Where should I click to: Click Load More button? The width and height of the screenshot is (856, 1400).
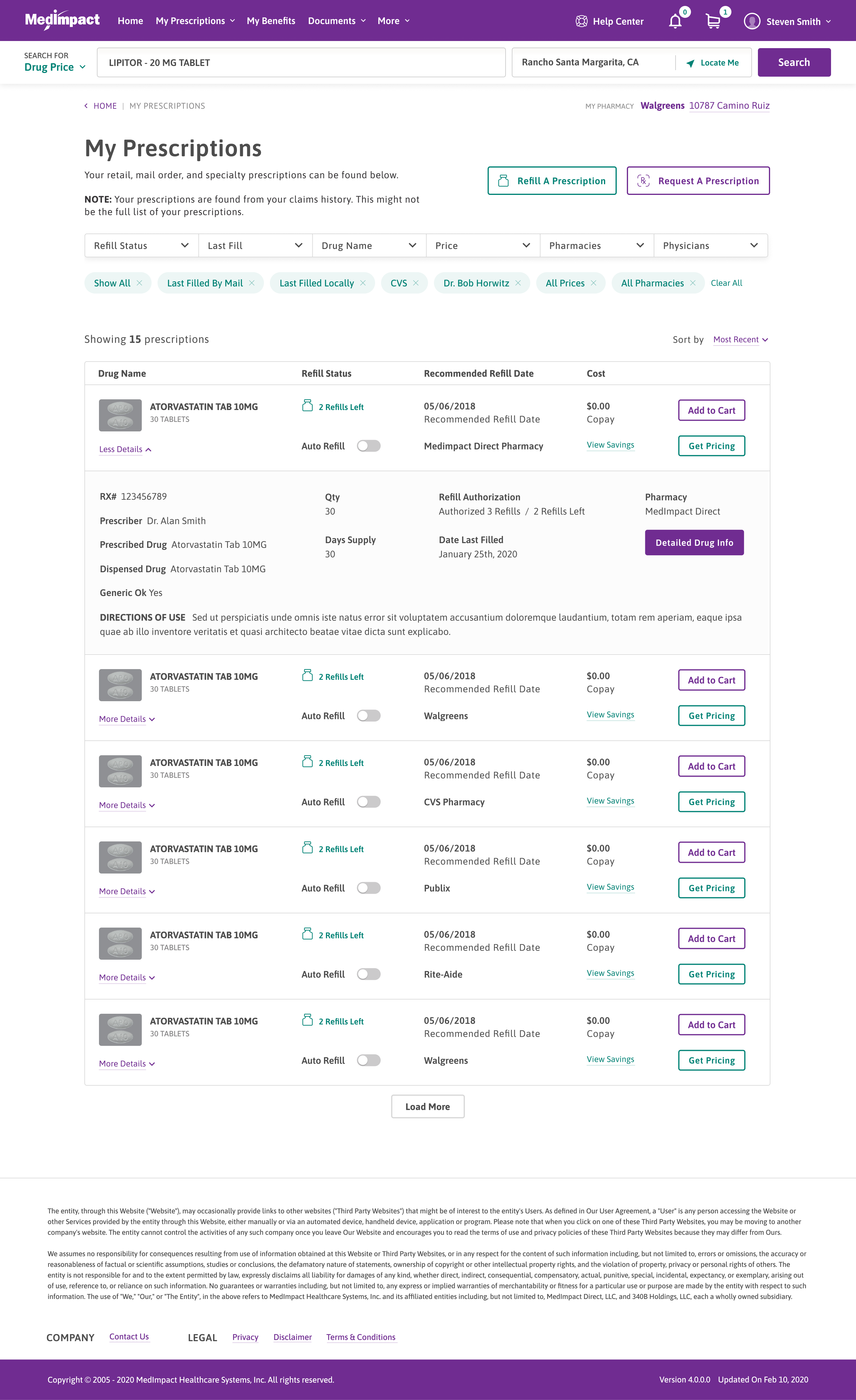click(427, 1106)
